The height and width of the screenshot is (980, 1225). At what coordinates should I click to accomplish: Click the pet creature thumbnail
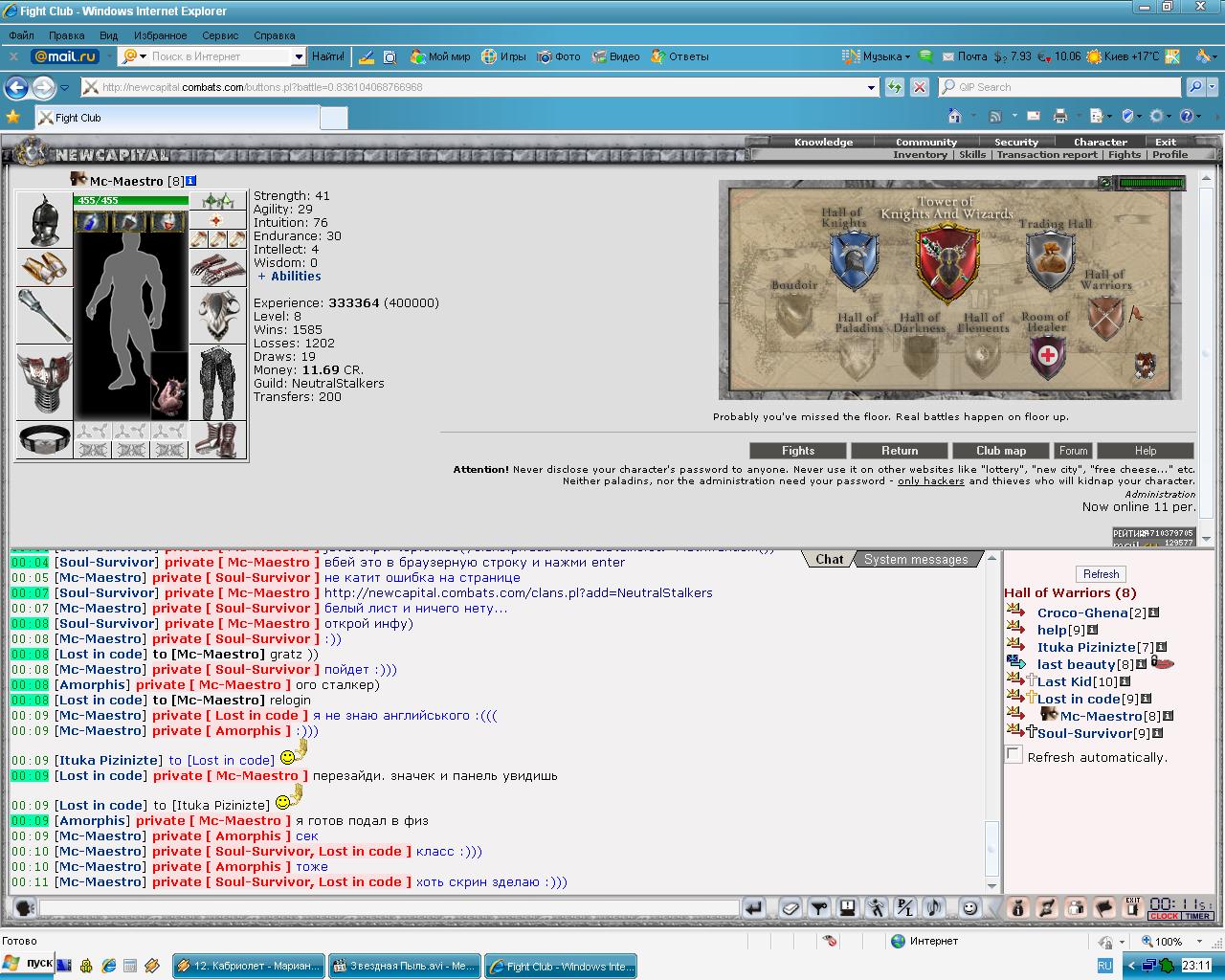point(169,387)
